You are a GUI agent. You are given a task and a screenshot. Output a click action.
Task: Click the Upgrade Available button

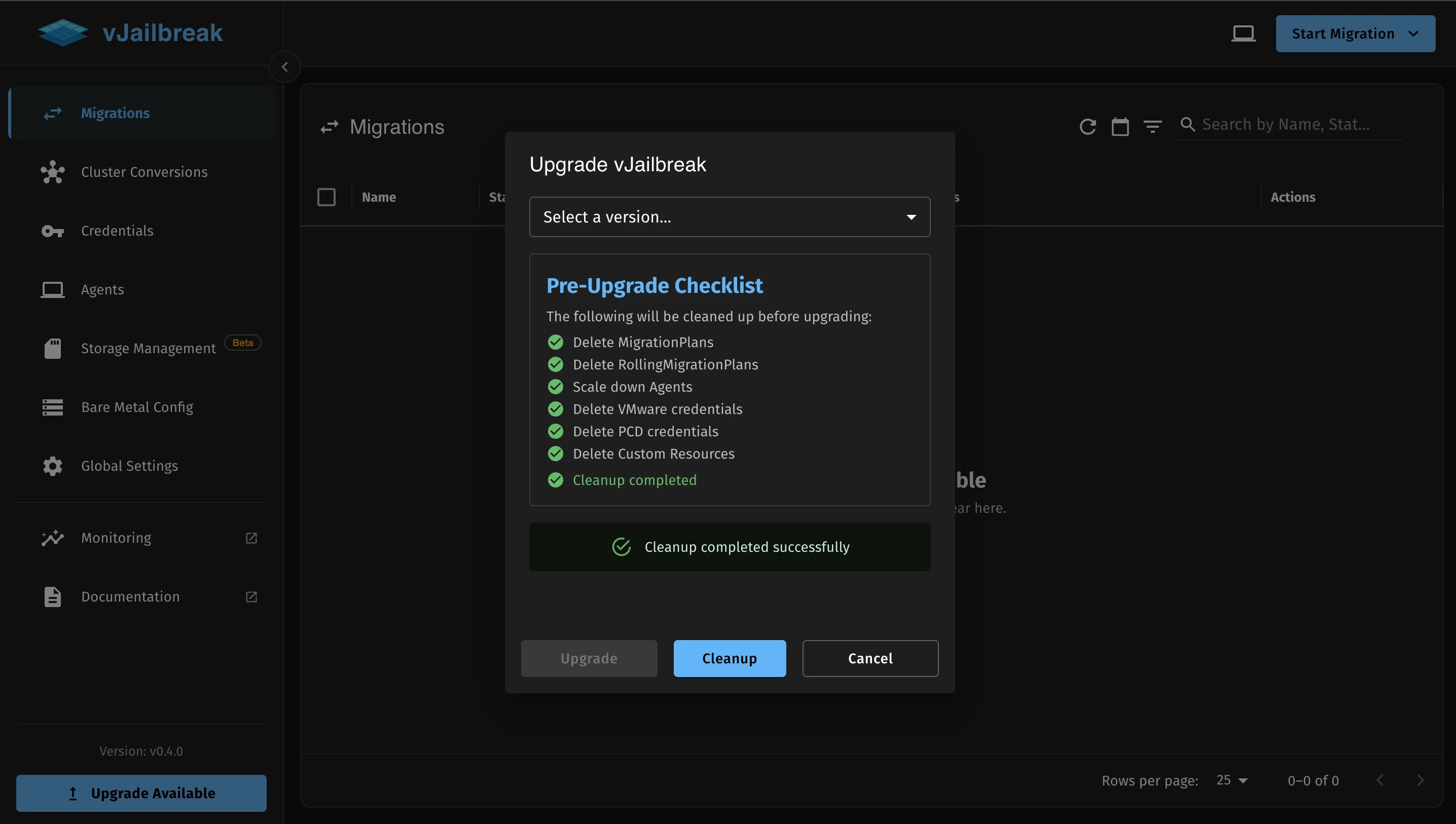pyautogui.click(x=141, y=793)
